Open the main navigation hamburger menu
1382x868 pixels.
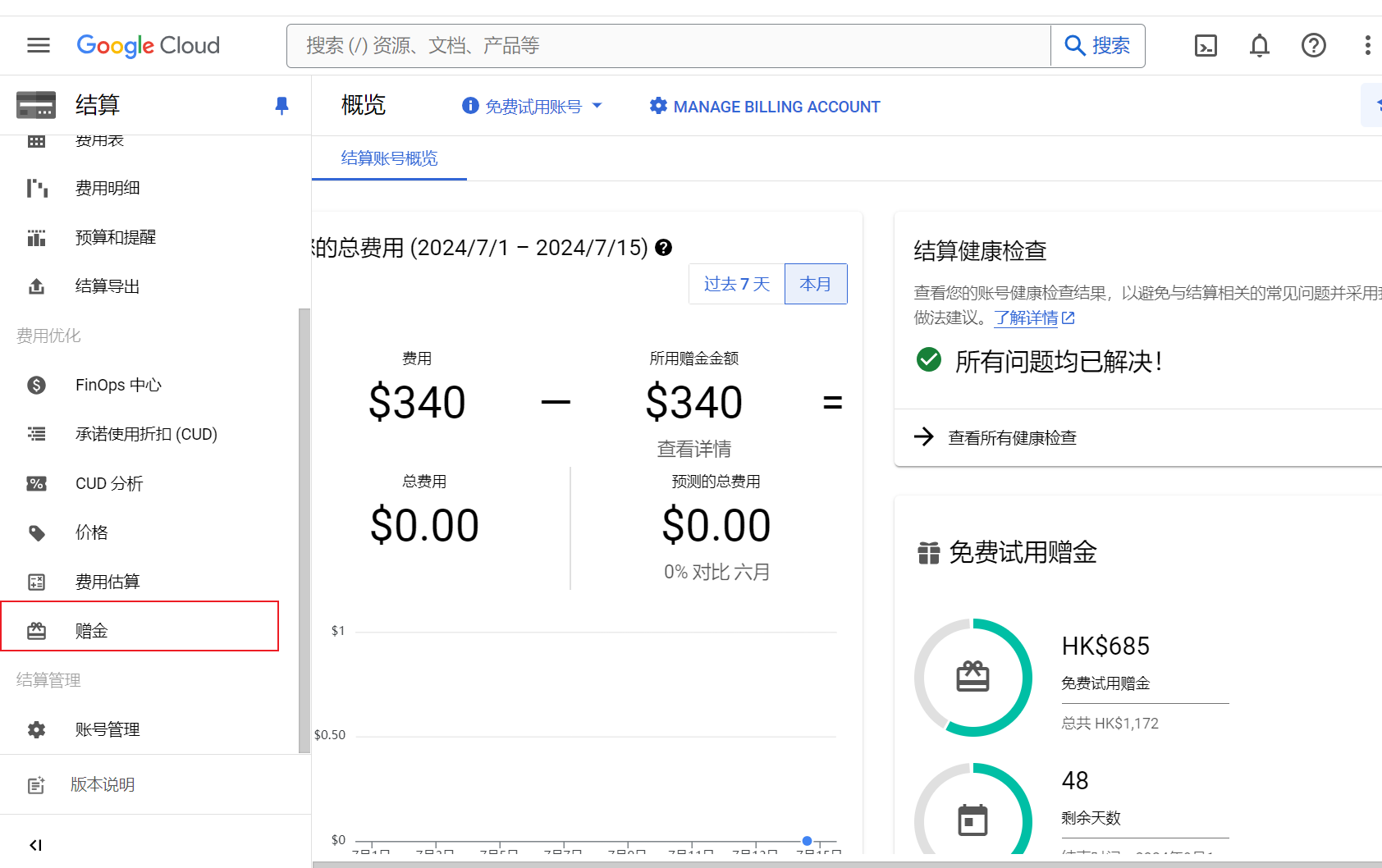[39, 45]
